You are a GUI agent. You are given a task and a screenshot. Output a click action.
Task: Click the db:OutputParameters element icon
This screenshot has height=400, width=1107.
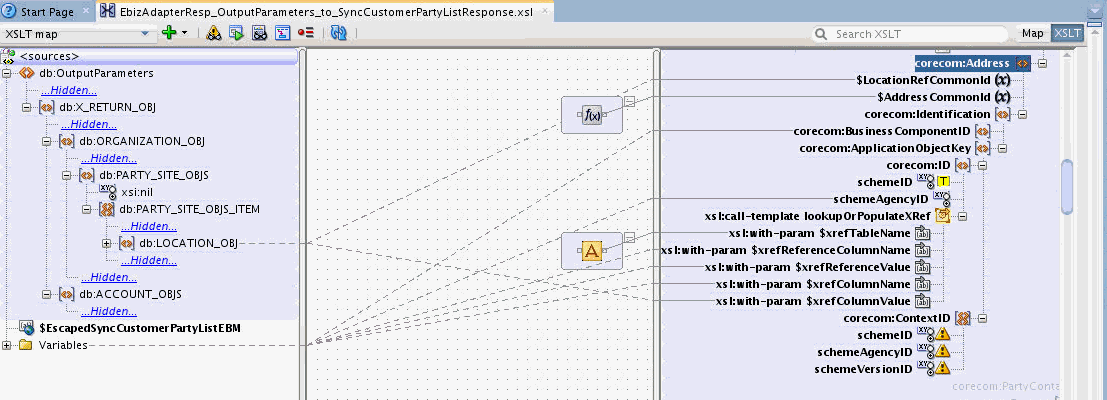(26, 73)
